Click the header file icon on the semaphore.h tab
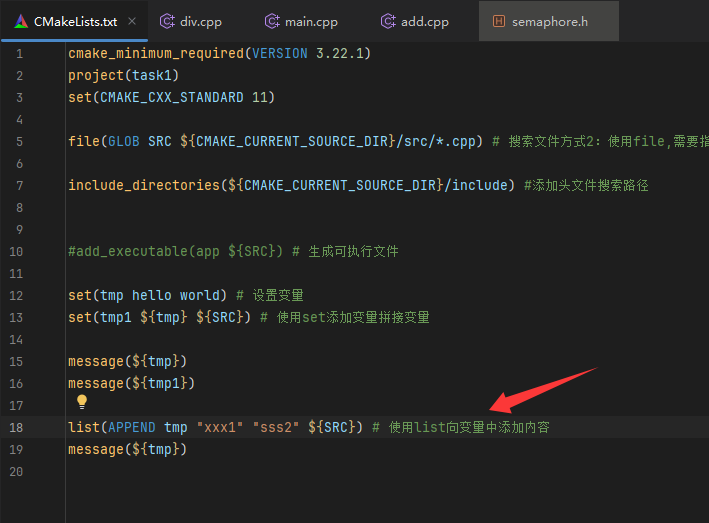Screen dimensions: 709x523 [499, 21]
